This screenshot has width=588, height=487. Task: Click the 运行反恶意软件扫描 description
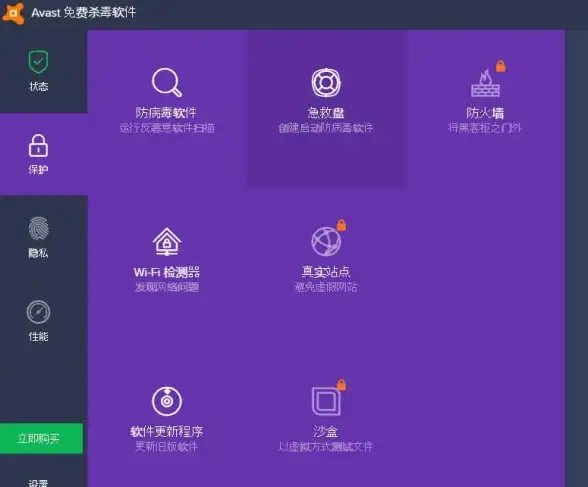click(x=167, y=128)
